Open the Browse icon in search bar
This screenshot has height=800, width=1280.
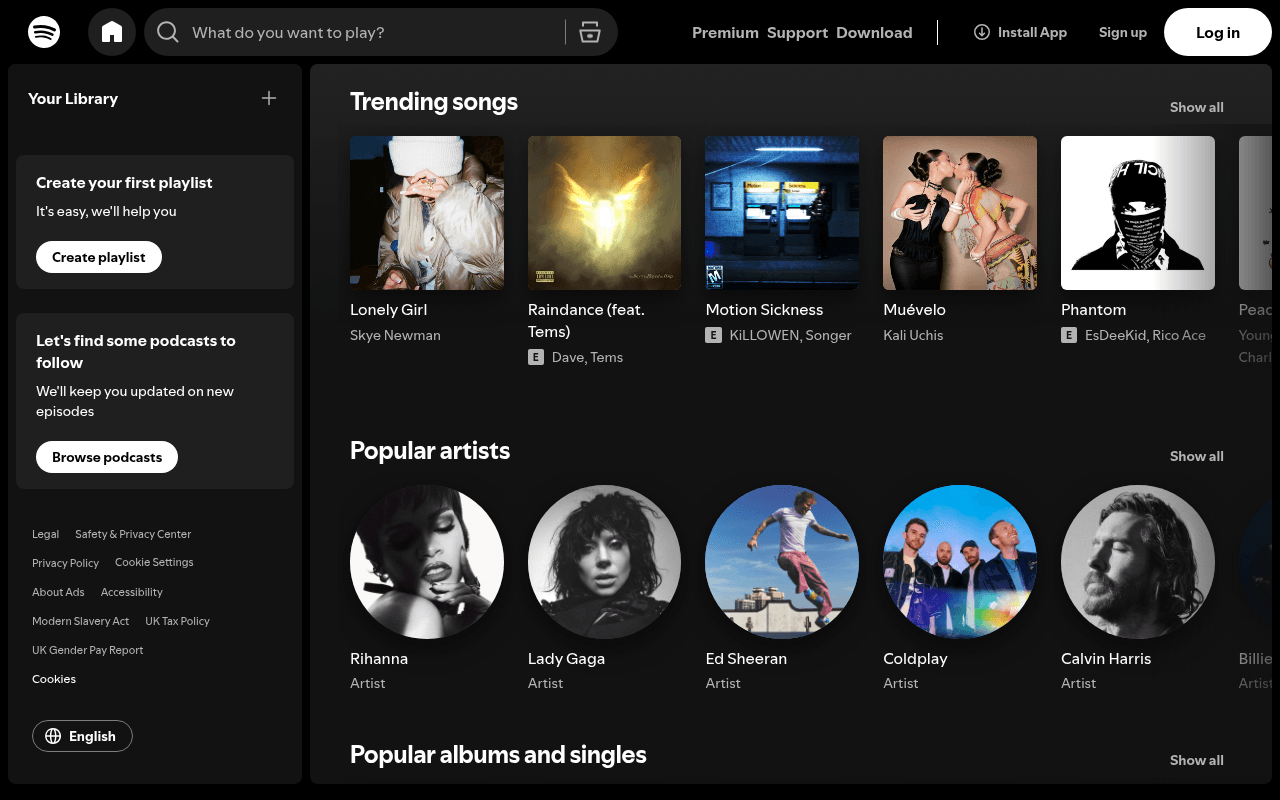(x=590, y=32)
